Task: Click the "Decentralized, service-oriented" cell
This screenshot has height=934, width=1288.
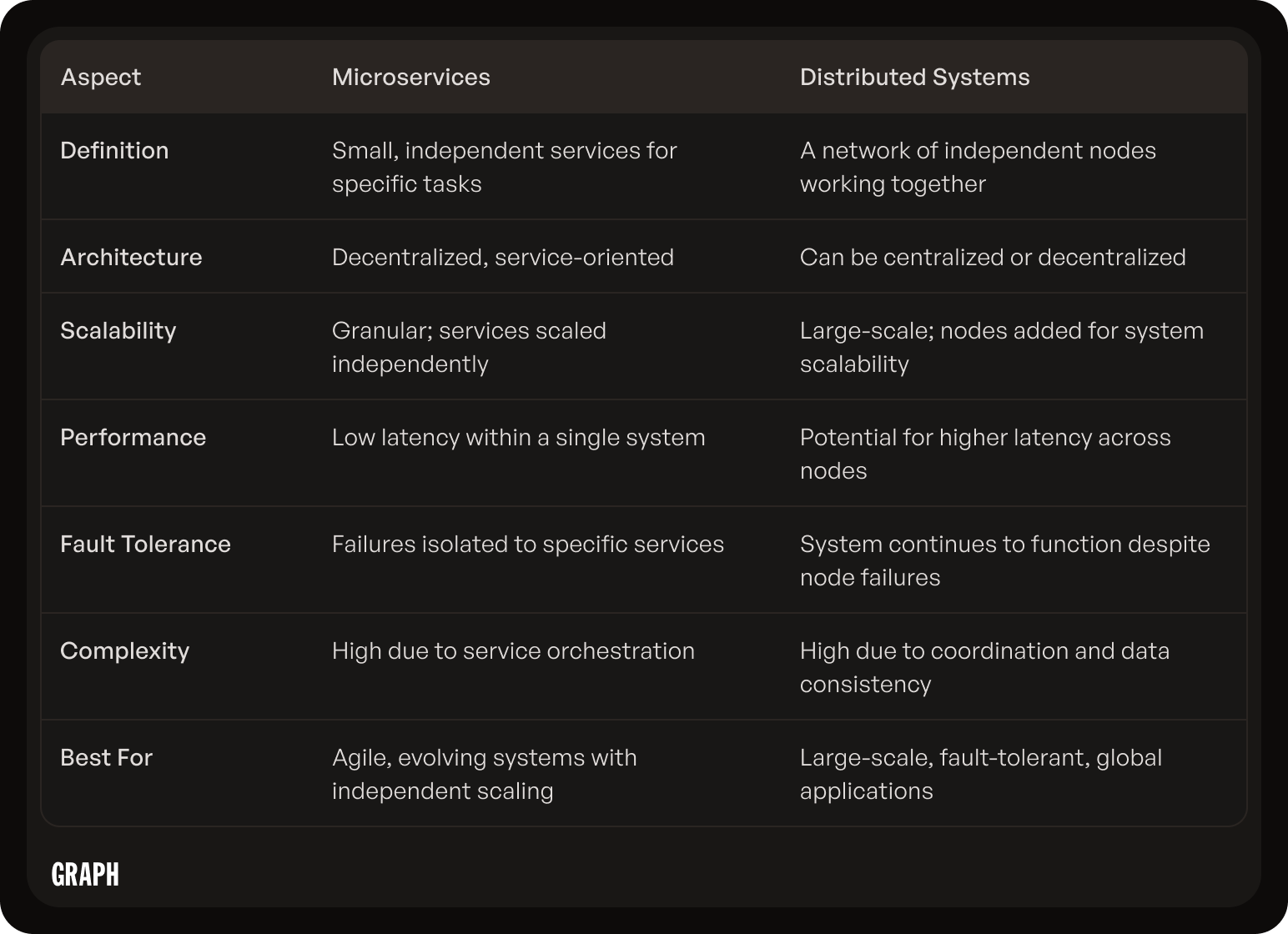Action: (503, 258)
